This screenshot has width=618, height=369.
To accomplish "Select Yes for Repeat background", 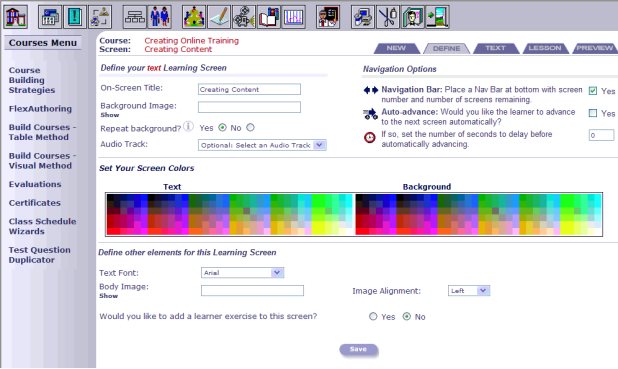I will coord(222,127).
